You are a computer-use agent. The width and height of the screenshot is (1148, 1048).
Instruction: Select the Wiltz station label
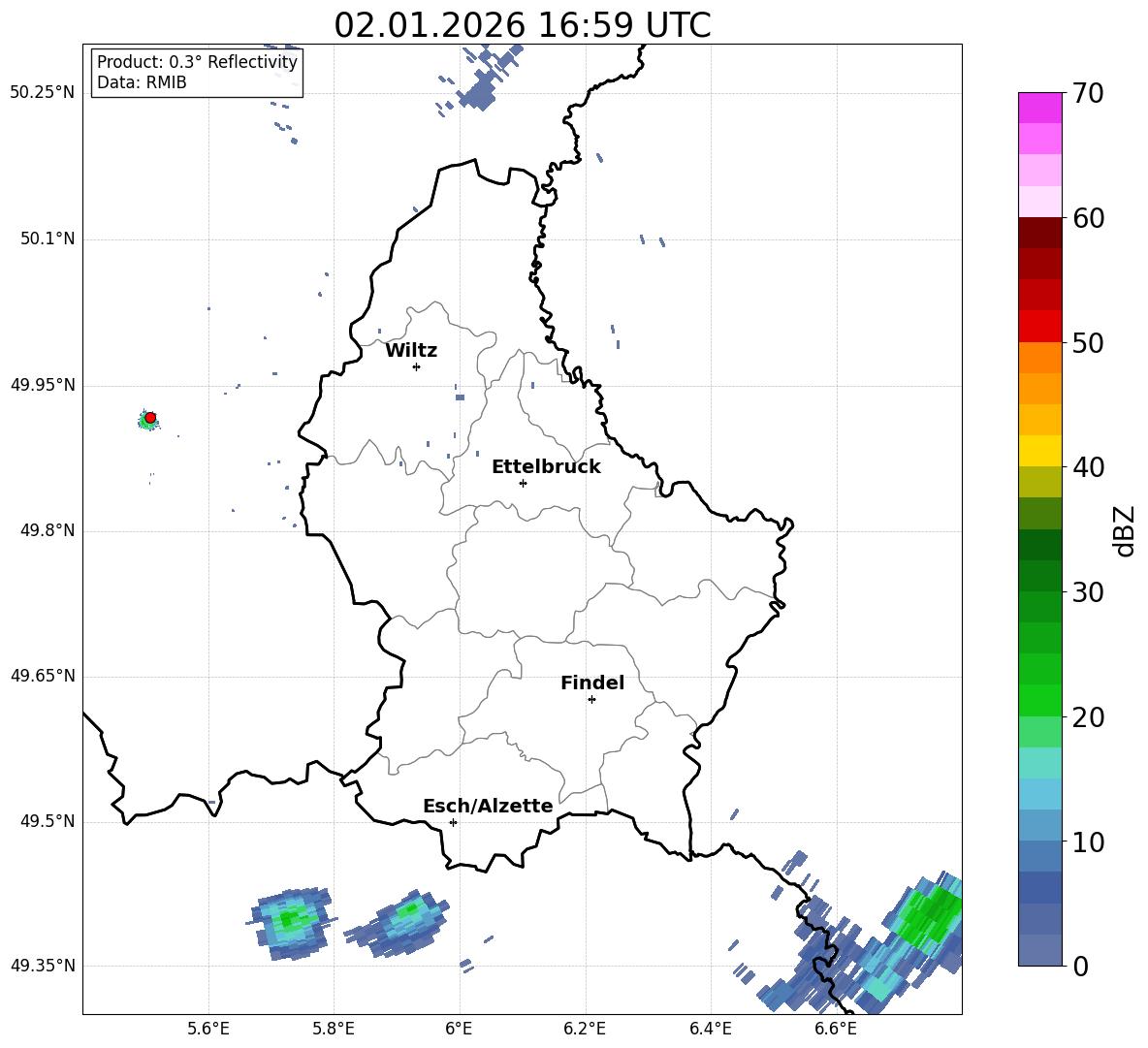tap(411, 351)
